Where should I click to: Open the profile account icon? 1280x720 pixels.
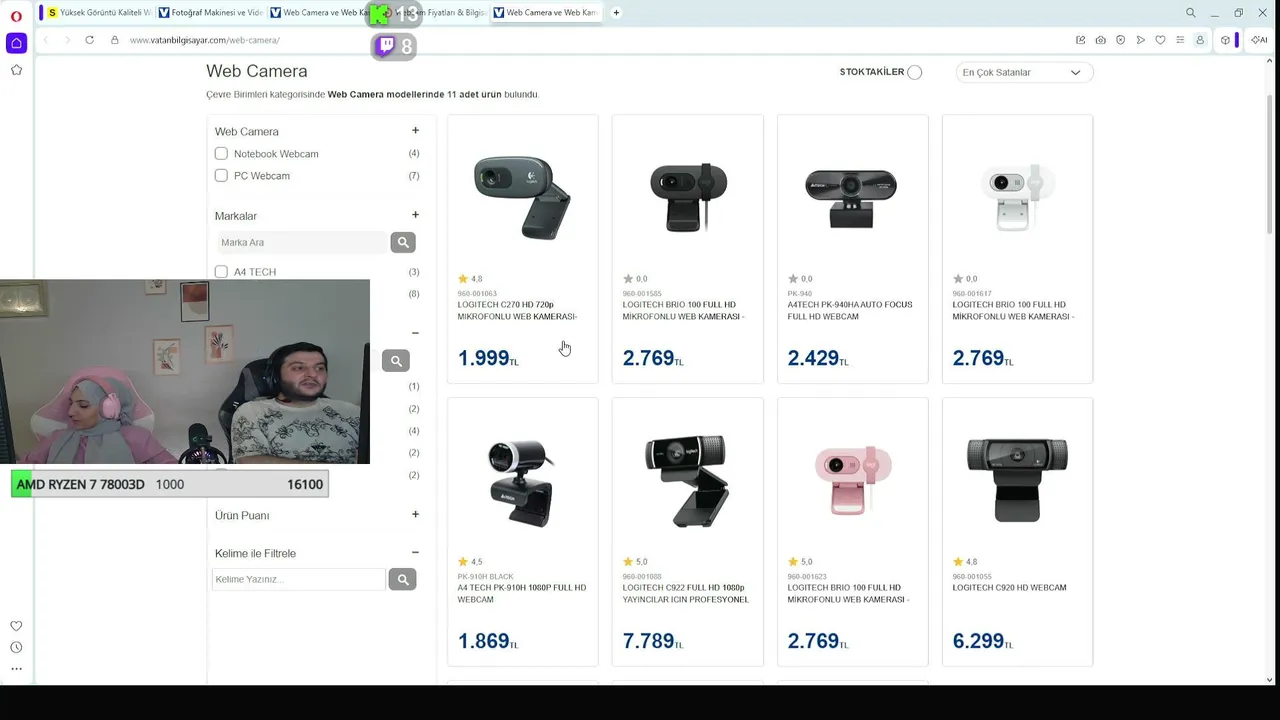click(1200, 40)
